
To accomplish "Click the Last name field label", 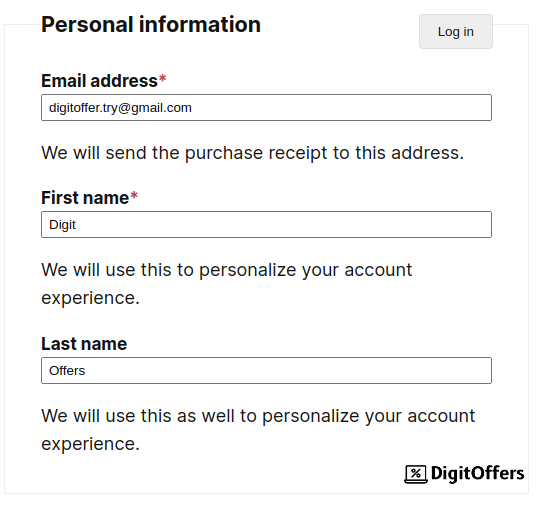I will tap(84, 344).
